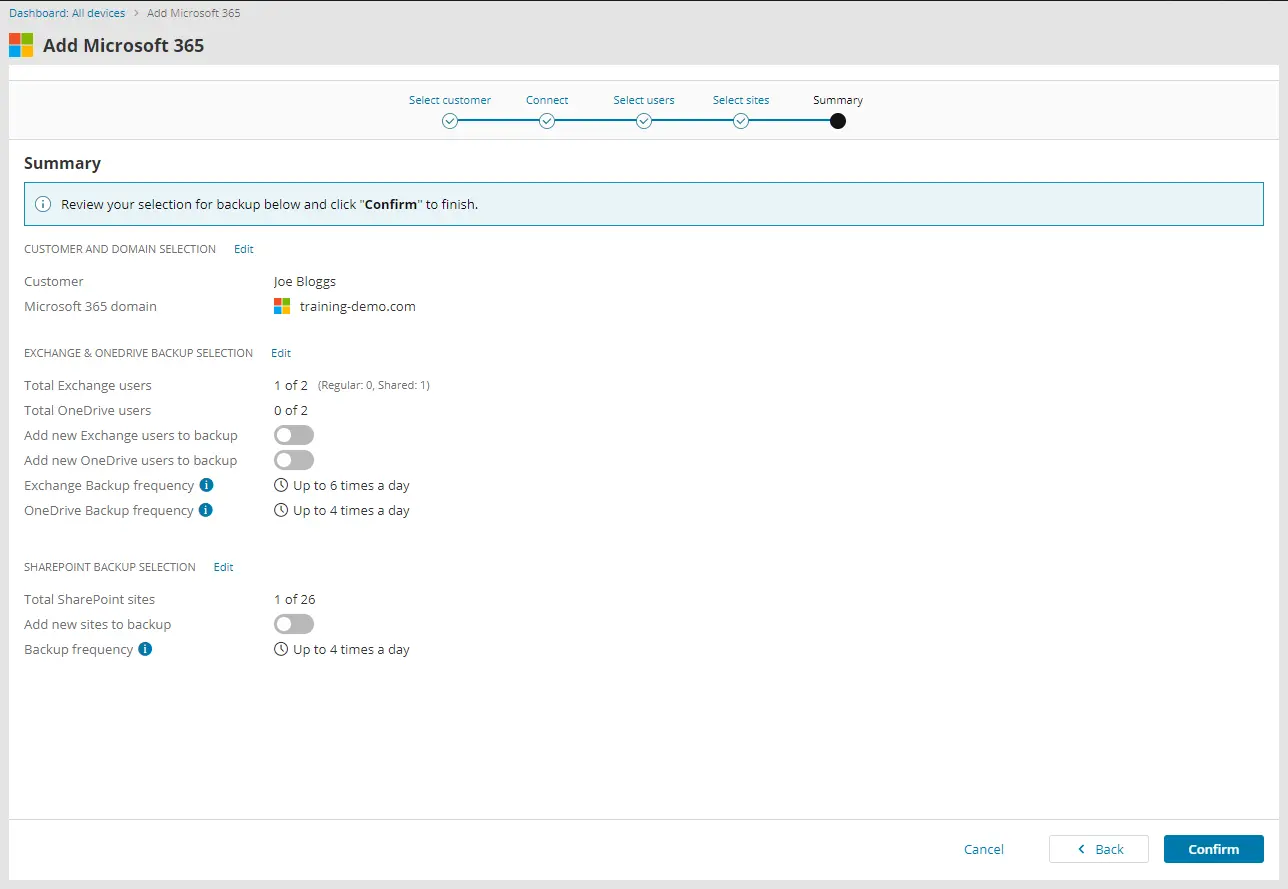This screenshot has height=889, width=1288.
Task: Edit the Exchange & OneDrive backup selection
Action: [x=281, y=353]
